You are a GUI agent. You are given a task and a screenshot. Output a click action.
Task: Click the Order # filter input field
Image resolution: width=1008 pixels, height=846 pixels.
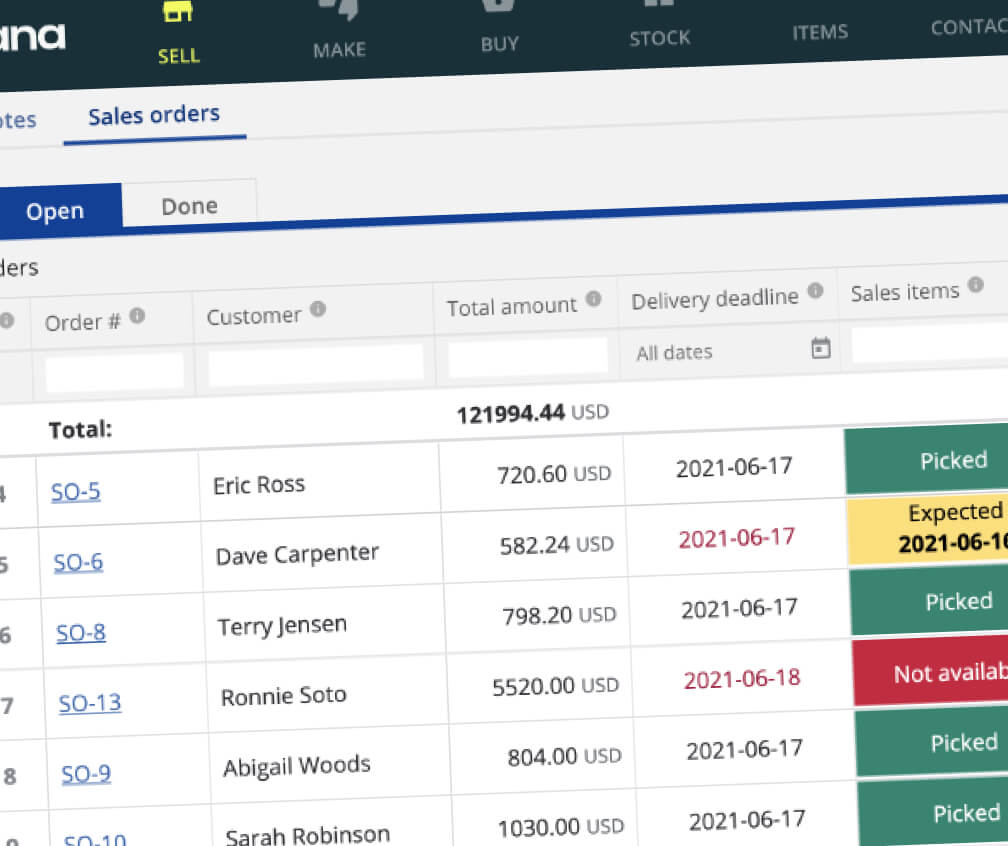click(x=114, y=371)
